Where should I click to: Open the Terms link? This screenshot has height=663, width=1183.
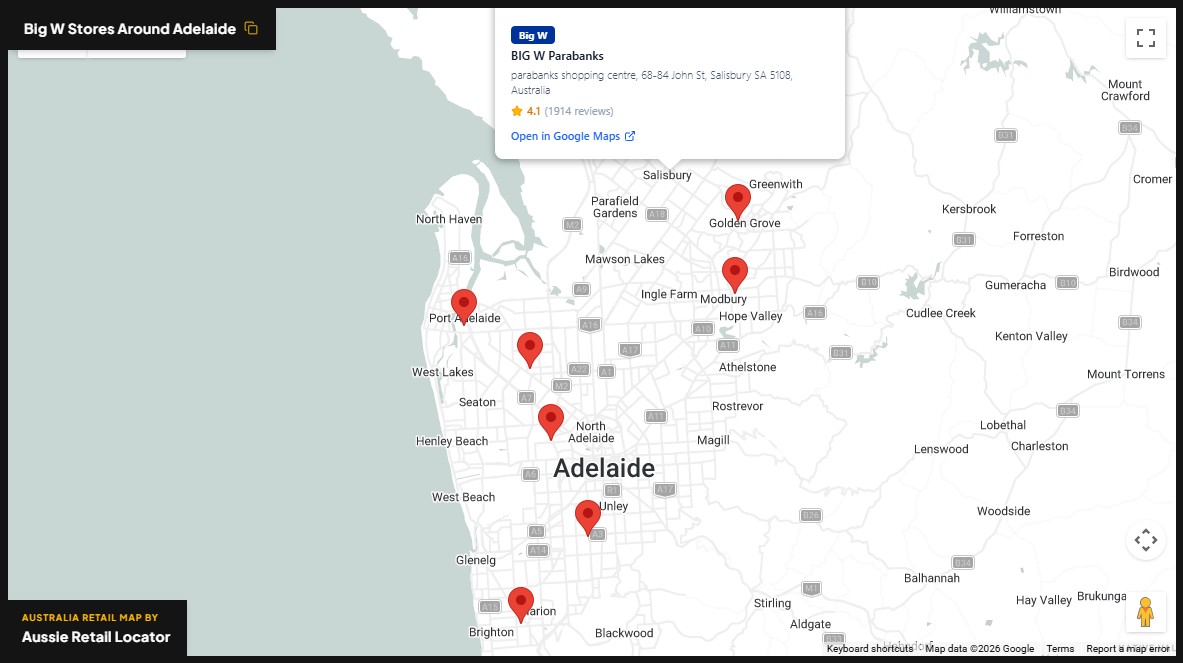(1060, 649)
